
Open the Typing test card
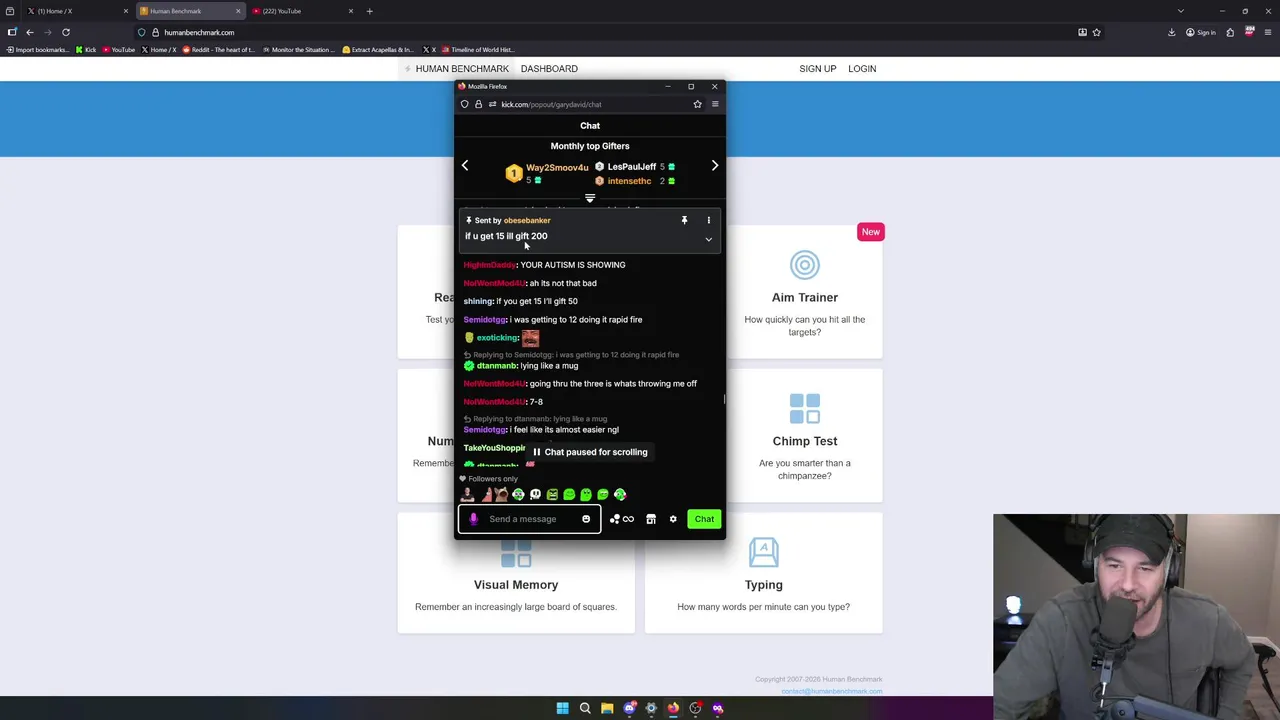(763, 573)
